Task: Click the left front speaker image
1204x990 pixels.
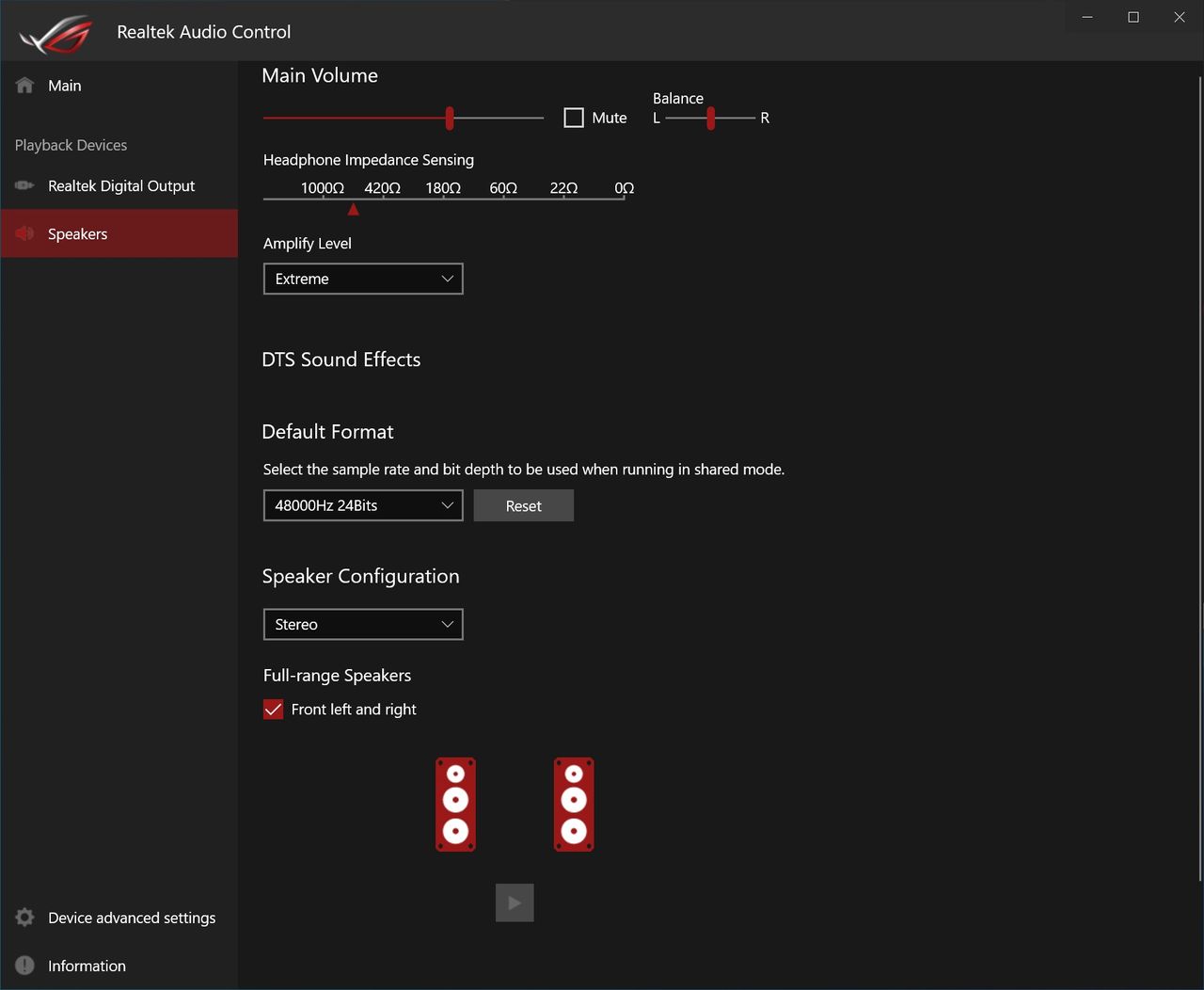Action: [x=455, y=805]
